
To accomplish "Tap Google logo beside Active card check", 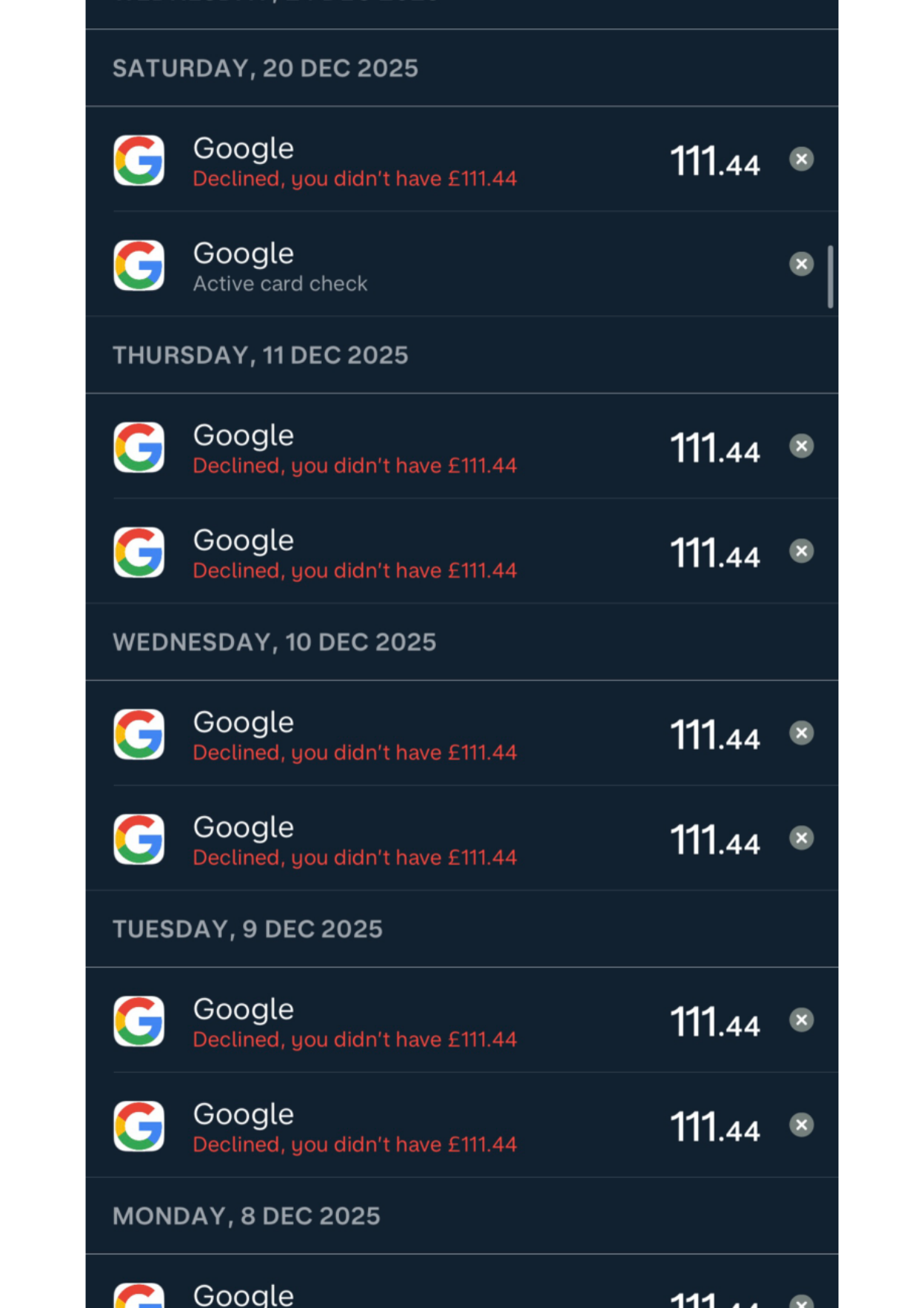I will click(x=139, y=265).
